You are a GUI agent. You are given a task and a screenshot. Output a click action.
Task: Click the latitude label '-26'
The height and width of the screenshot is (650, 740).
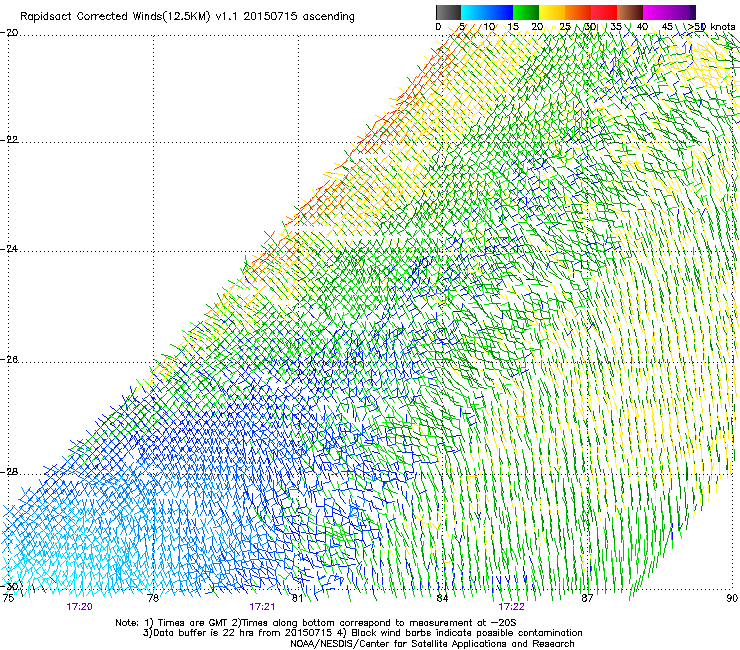coord(9,360)
